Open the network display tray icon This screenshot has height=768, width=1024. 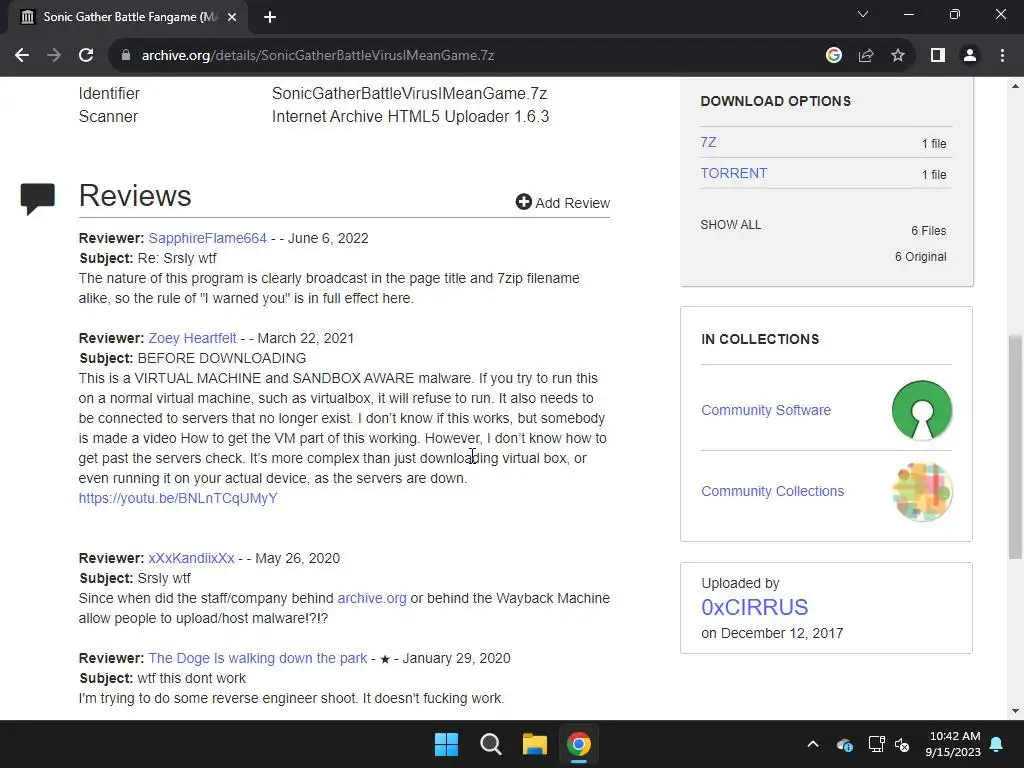coord(876,744)
